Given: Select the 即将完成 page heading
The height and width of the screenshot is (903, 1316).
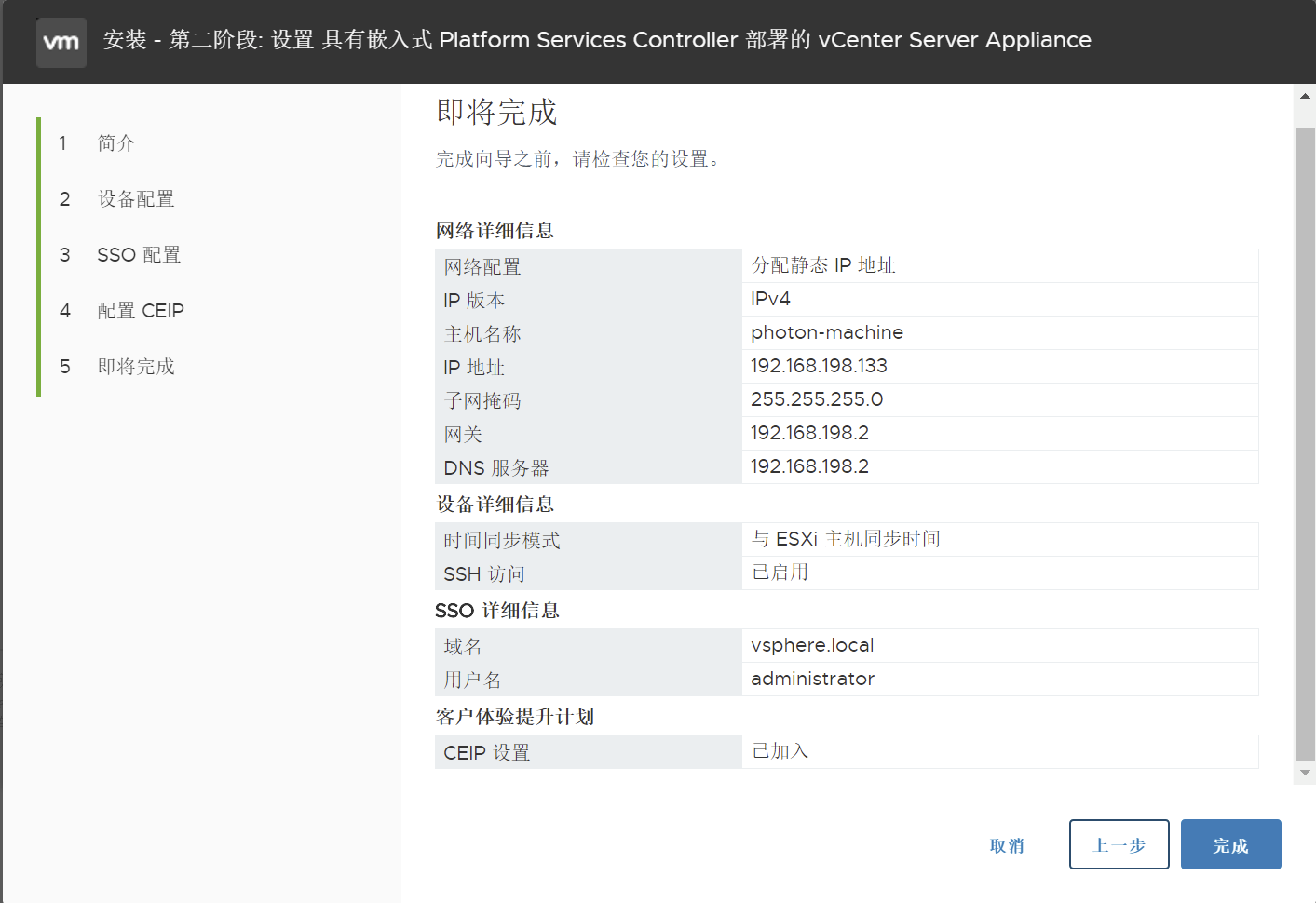Looking at the screenshot, I should pos(496,113).
